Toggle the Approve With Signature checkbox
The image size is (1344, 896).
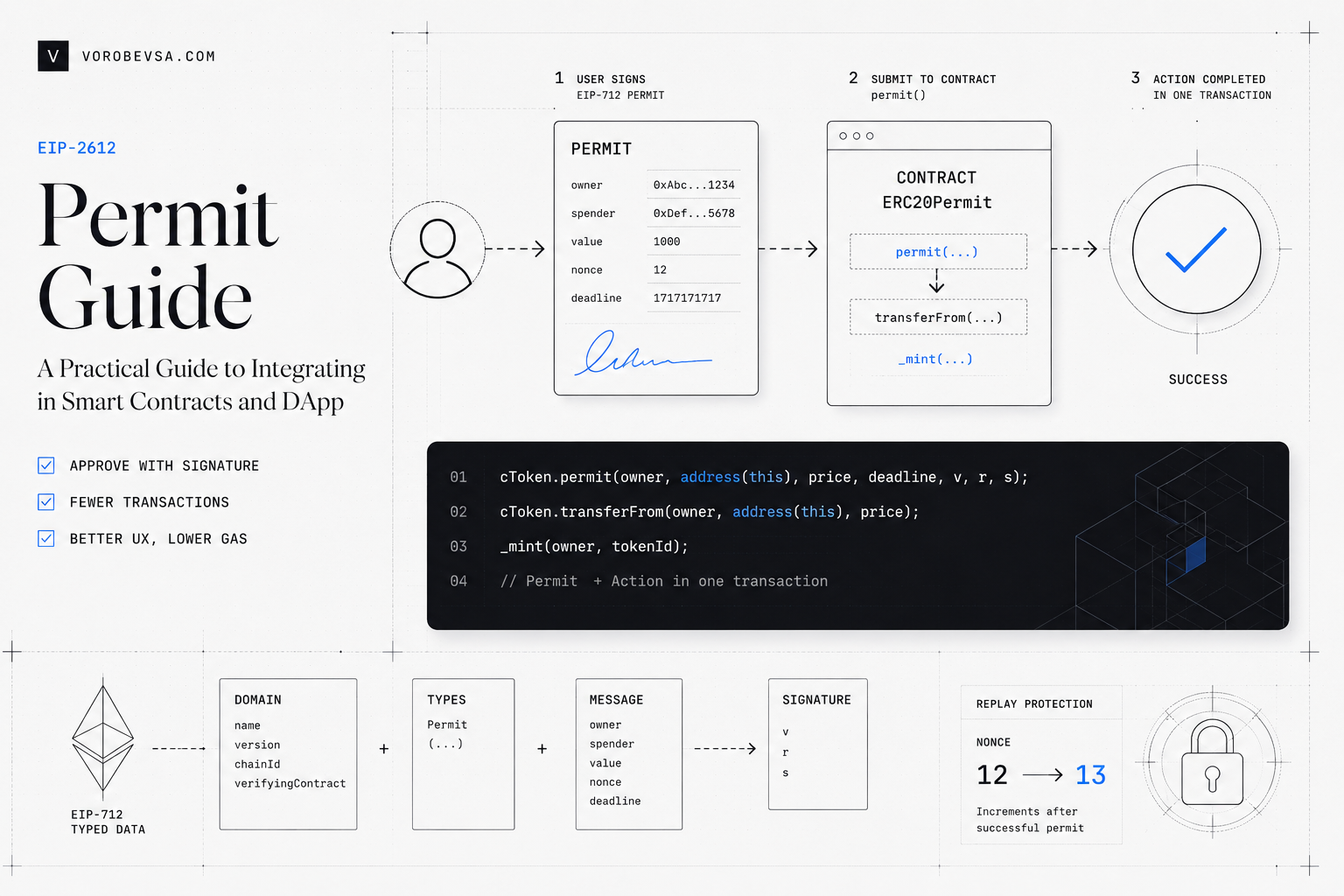pos(46,465)
